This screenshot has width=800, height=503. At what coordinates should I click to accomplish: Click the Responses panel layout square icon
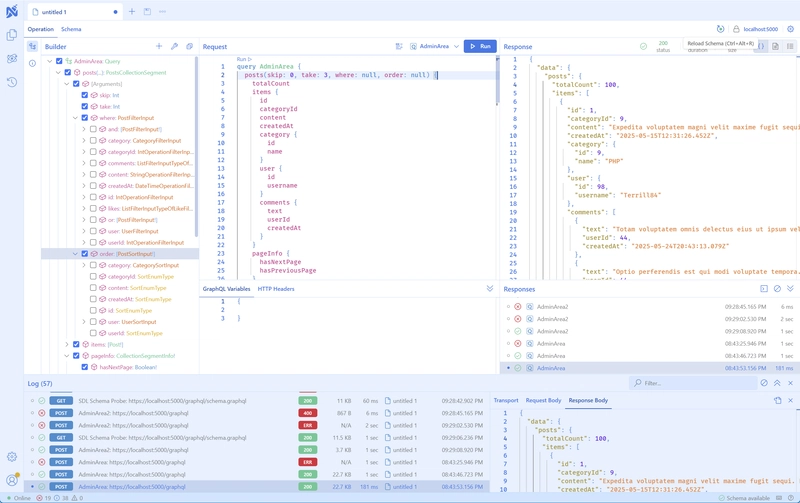pos(764,289)
